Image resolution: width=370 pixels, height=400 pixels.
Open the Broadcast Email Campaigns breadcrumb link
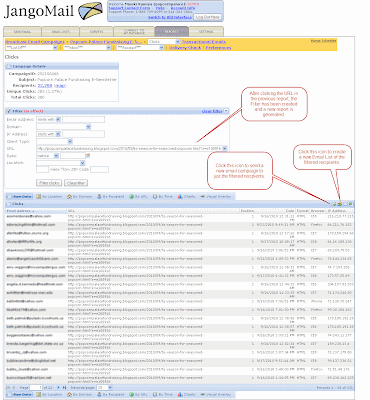point(35,42)
